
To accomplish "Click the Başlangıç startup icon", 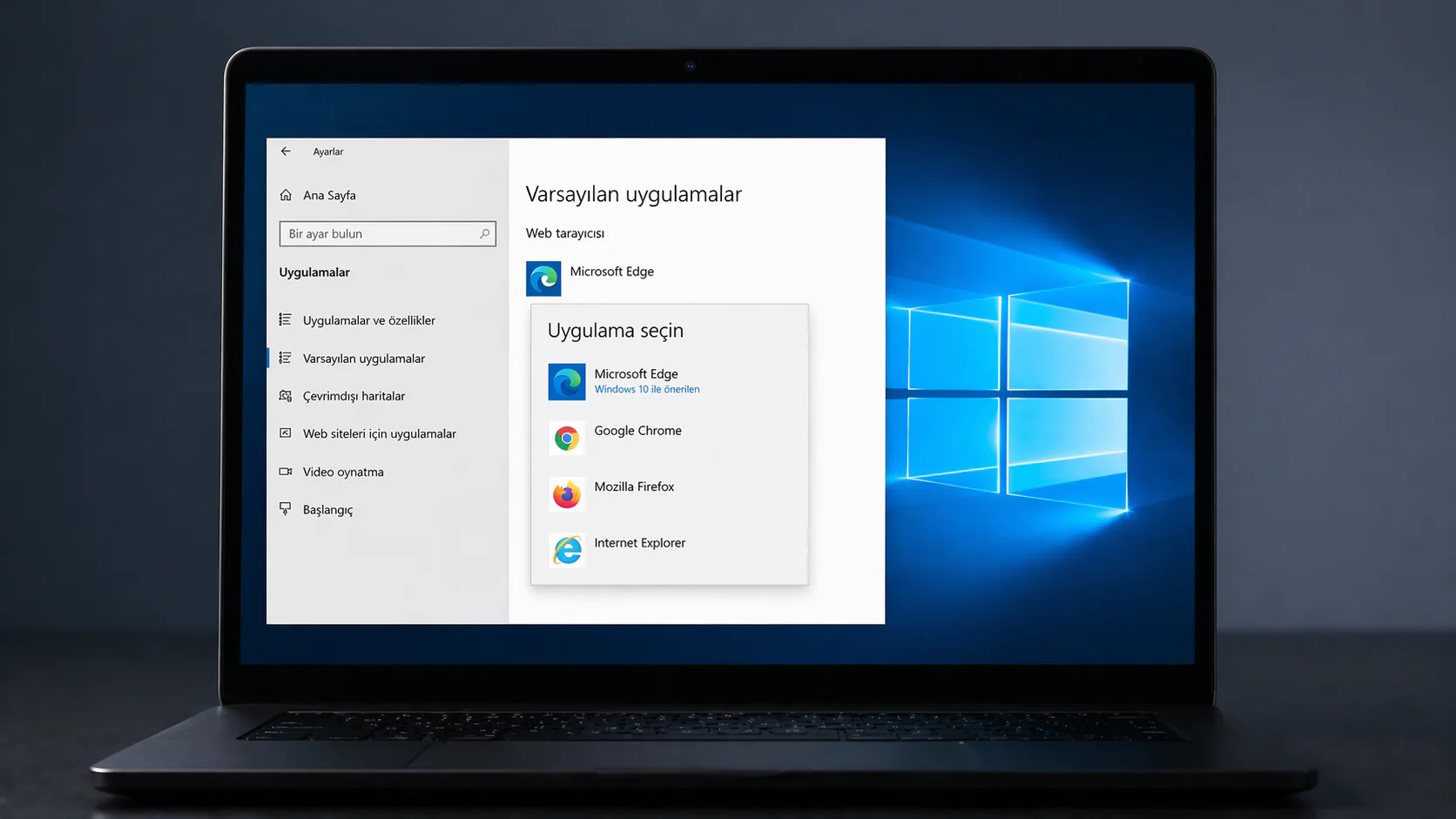I will click(286, 508).
